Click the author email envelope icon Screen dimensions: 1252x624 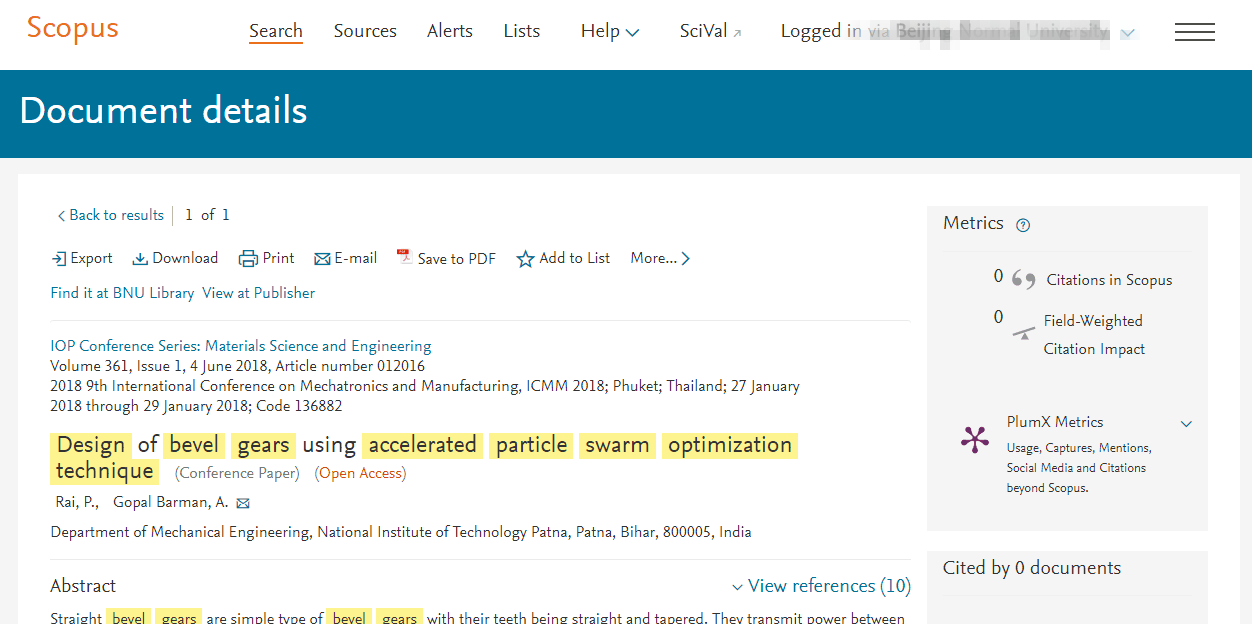pos(242,503)
